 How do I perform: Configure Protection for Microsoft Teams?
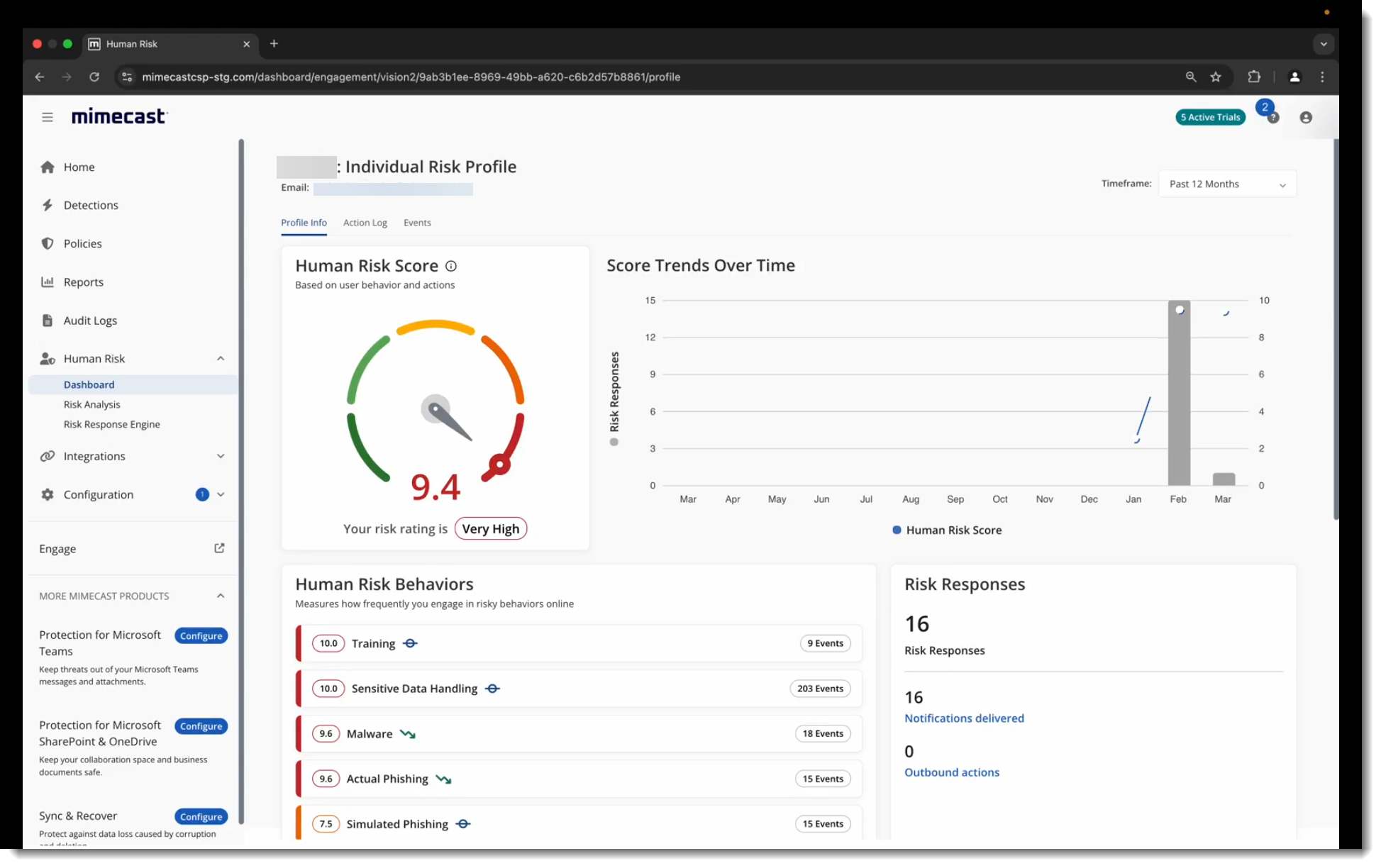(x=201, y=635)
